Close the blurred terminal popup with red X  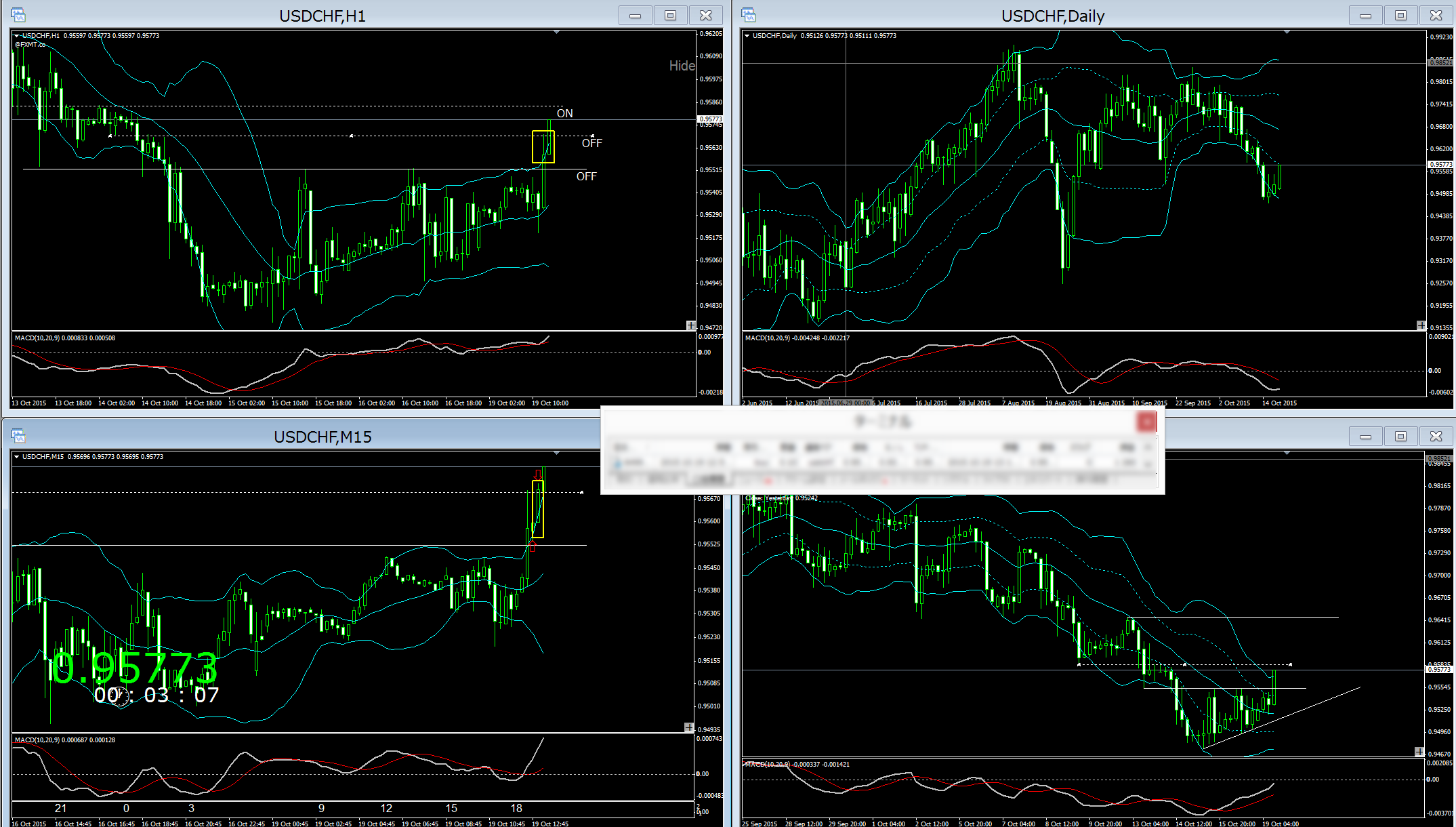click(1146, 422)
